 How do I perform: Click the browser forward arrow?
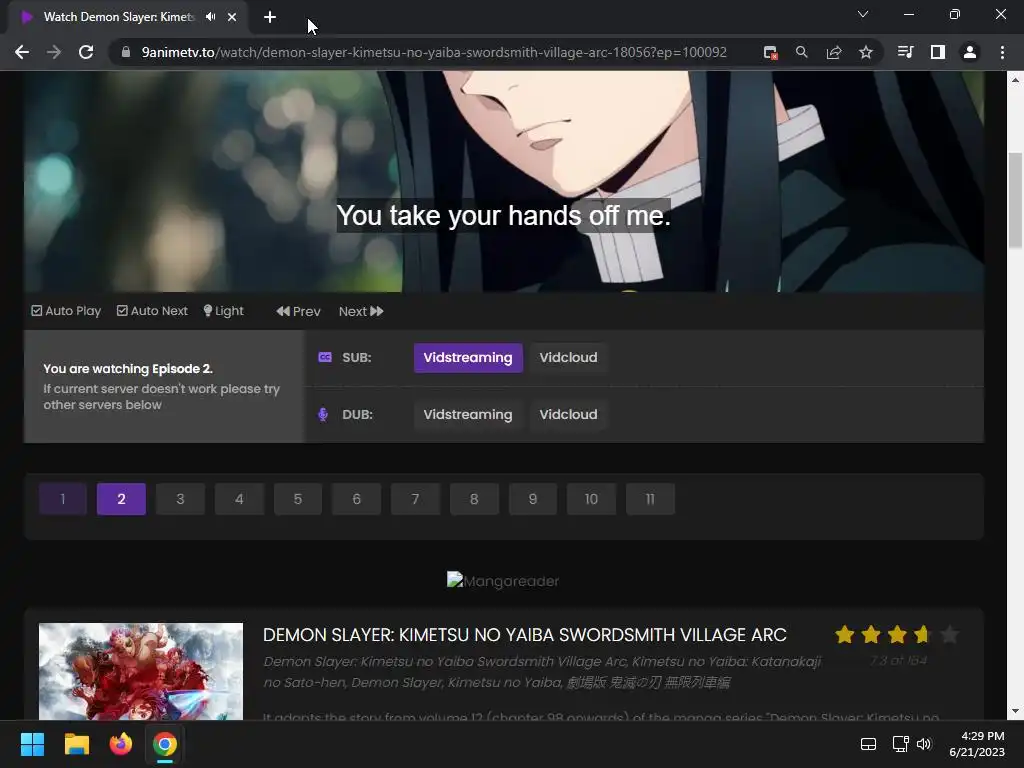pos(54,52)
